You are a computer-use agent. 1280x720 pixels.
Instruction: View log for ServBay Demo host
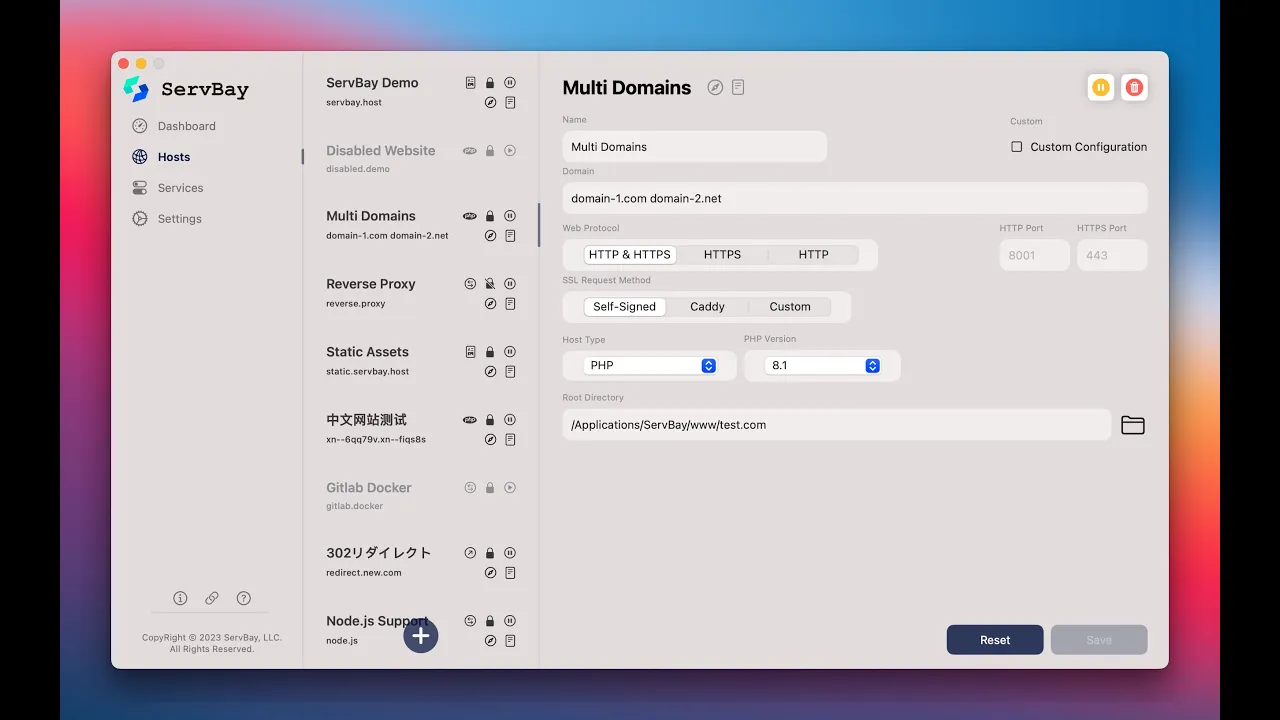(x=510, y=102)
